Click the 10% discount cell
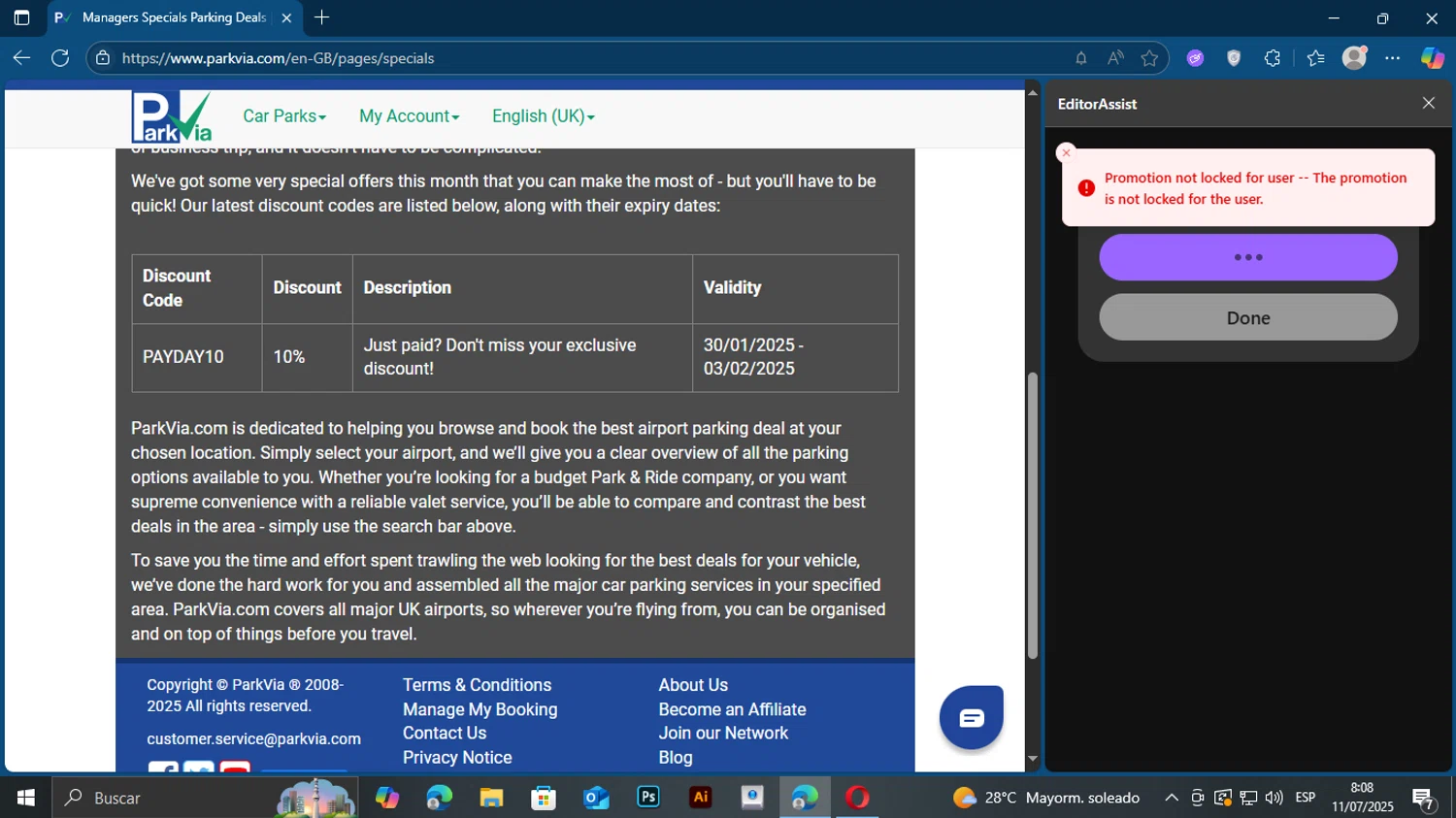The height and width of the screenshot is (818, 1456). click(308, 357)
